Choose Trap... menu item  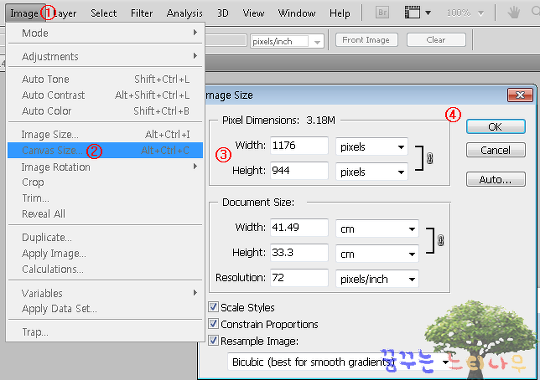click(105, 332)
